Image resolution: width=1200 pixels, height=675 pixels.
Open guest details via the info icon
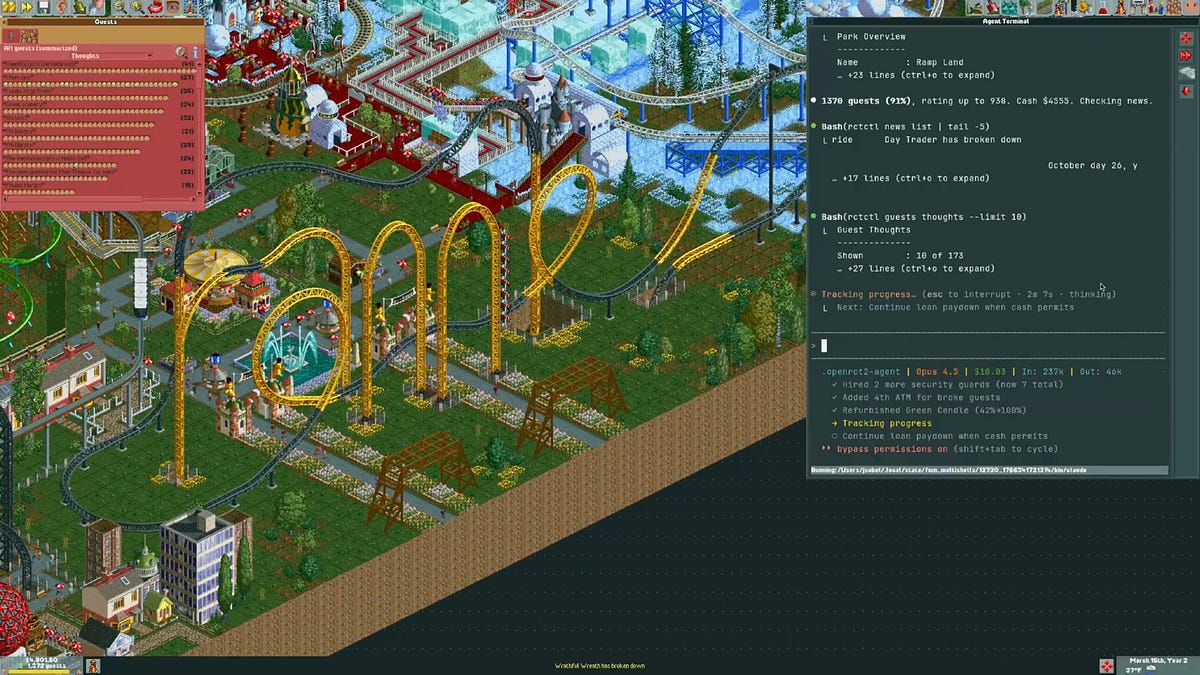click(196, 53)
